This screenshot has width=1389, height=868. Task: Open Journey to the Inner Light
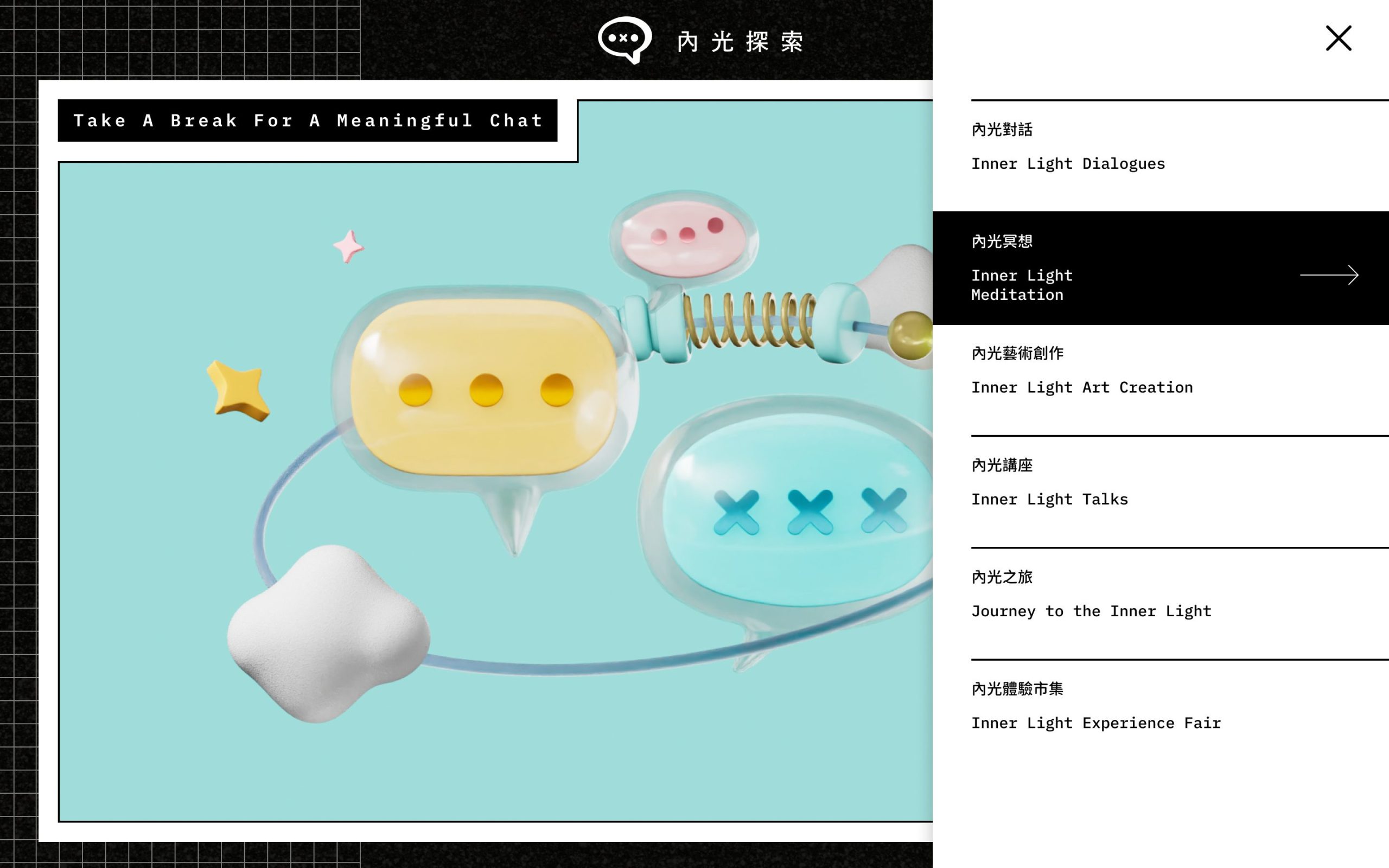[1161, 603]
